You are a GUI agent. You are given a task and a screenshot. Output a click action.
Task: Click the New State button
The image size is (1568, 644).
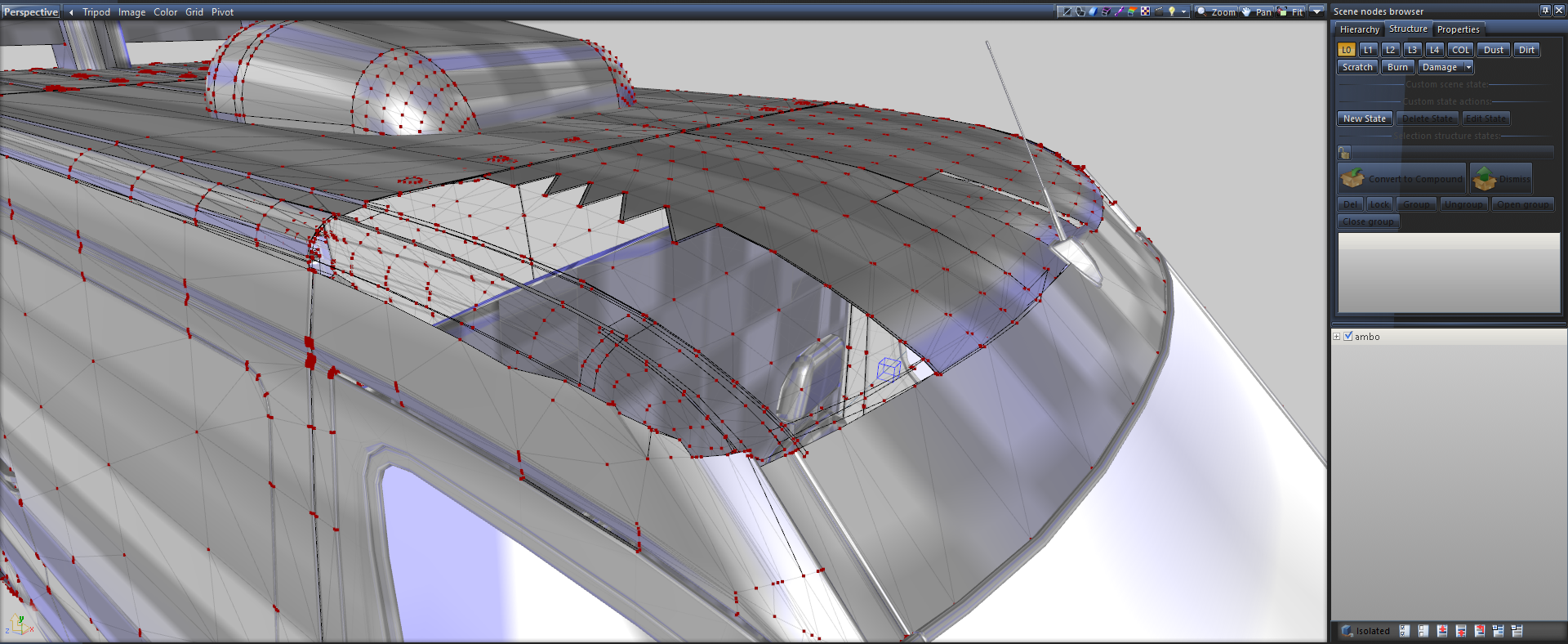[x=1364, y=119]
